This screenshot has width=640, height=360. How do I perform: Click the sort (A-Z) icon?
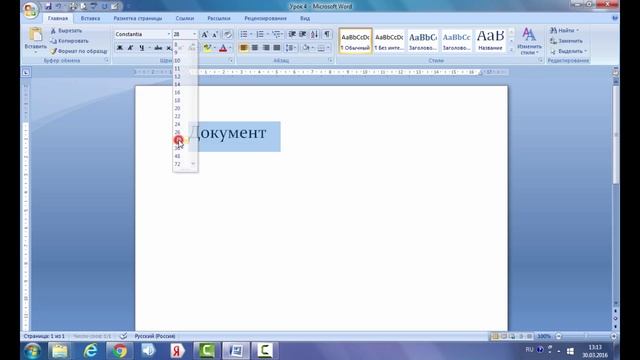point(315,34)
